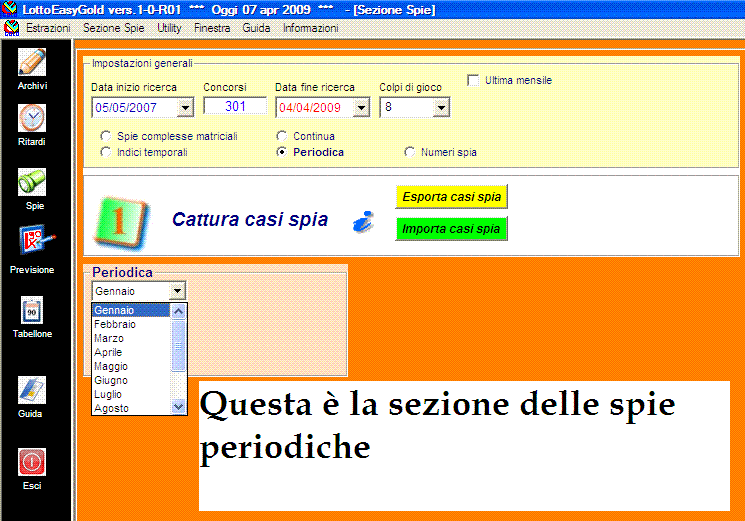
Task: Expand Data inizio ricerca date dropdown
Action: 185,108
